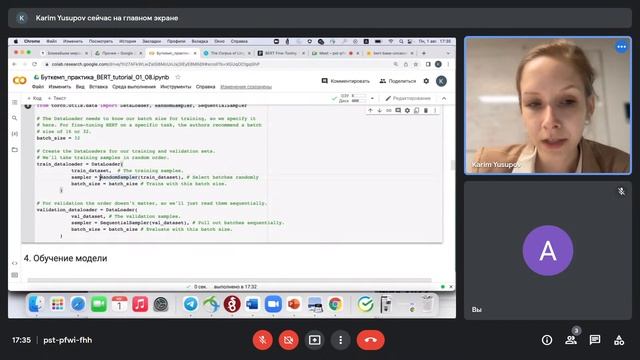Open the table of contents sidebar icon
This screenshot has width=640, height=360.
[x=15, y=102]
